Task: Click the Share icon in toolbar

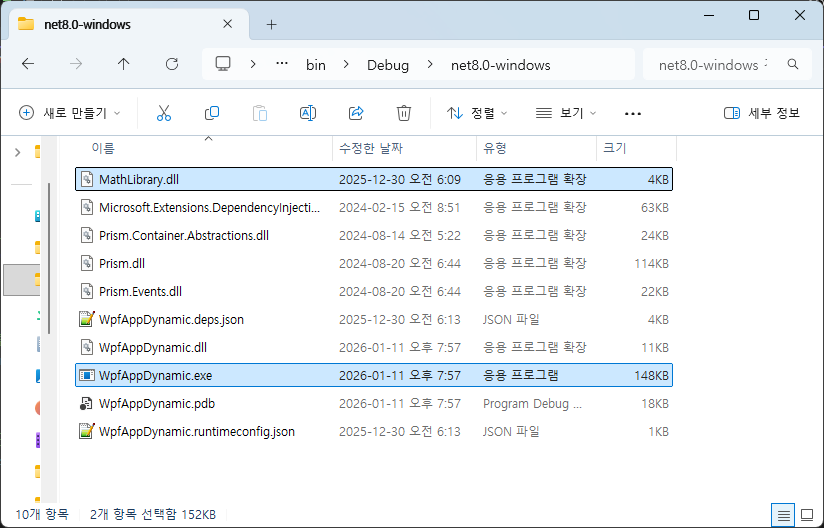Action: (x=356, y=113)
